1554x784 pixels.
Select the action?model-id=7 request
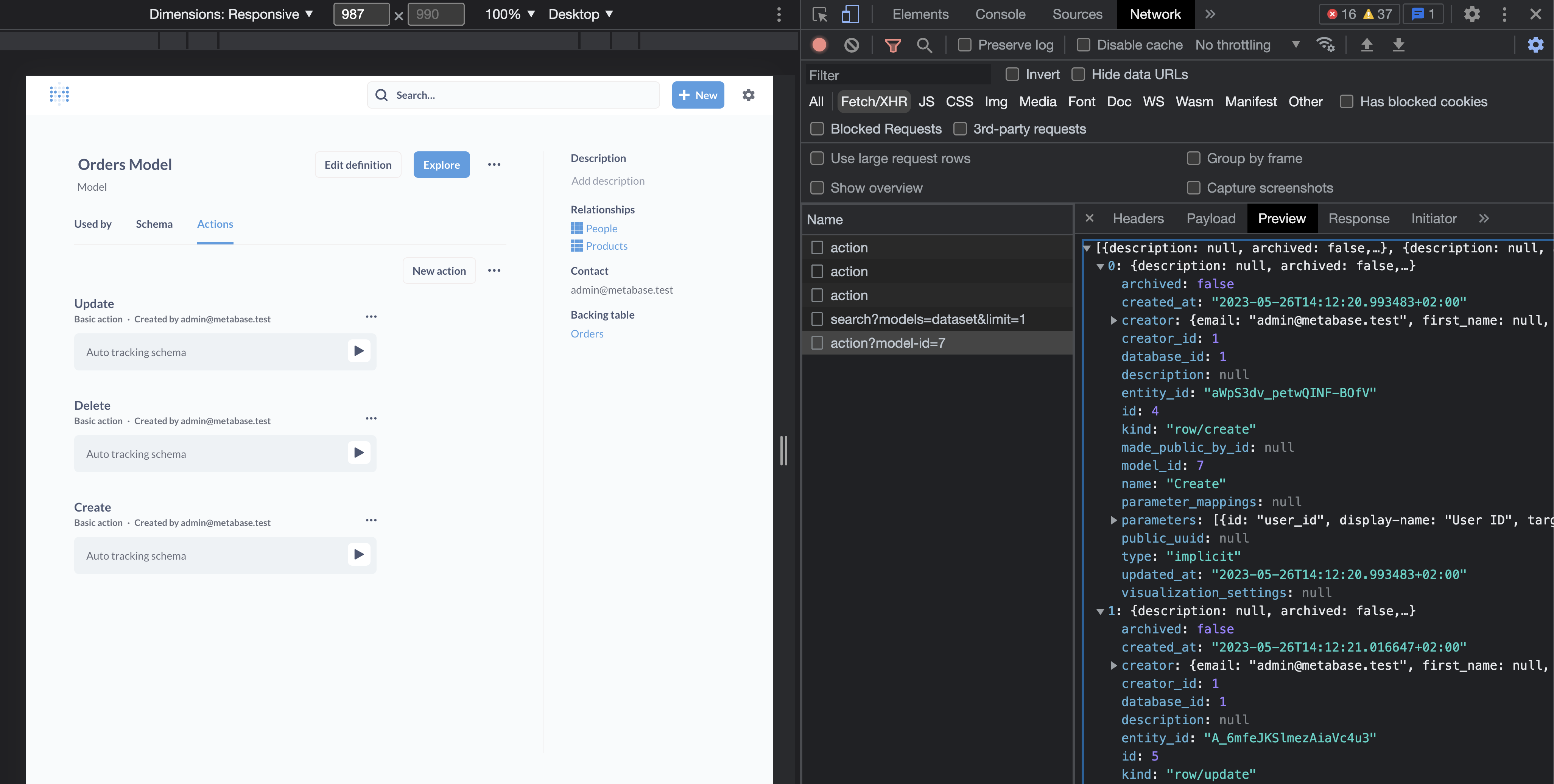[887, 342]
